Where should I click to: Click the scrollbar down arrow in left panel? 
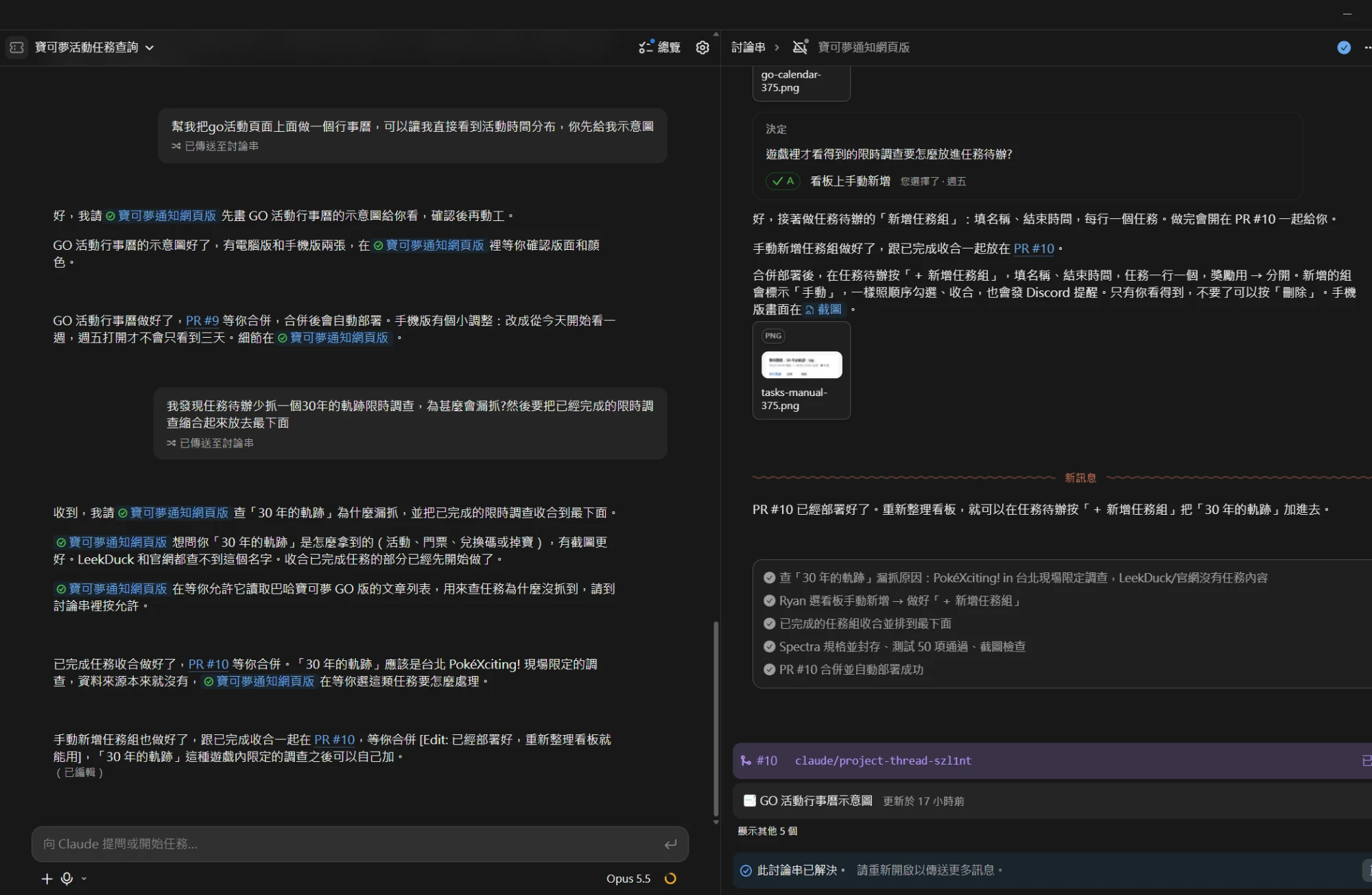[716, 822]
